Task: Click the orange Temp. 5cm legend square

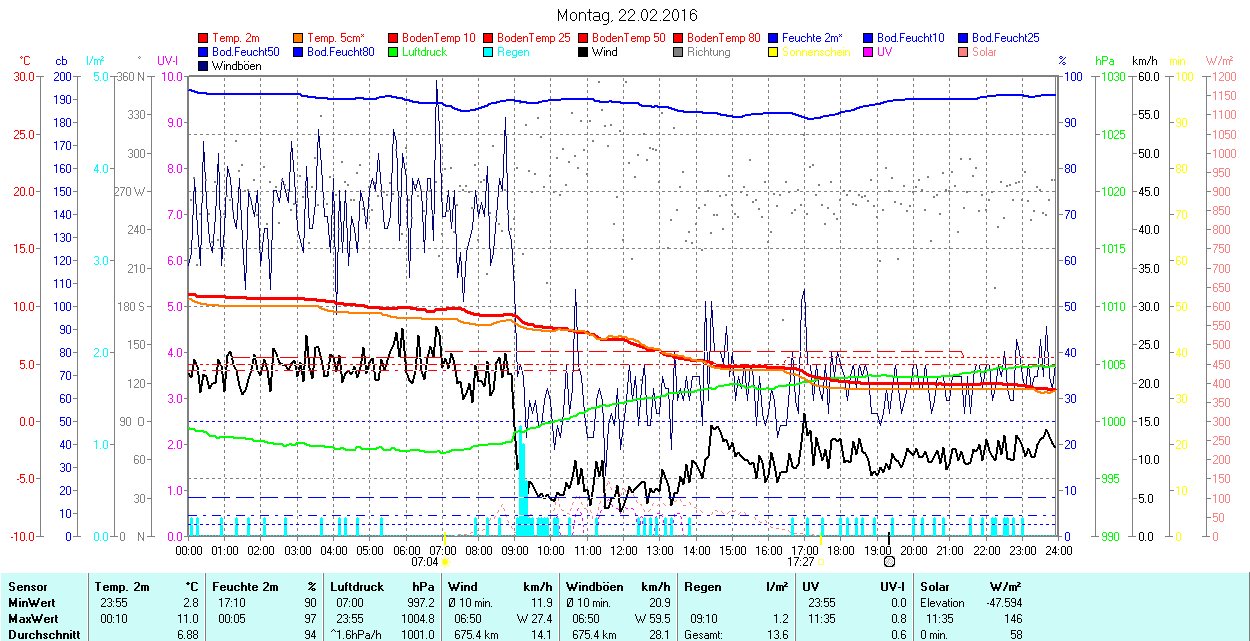Action: click(299, 38)
